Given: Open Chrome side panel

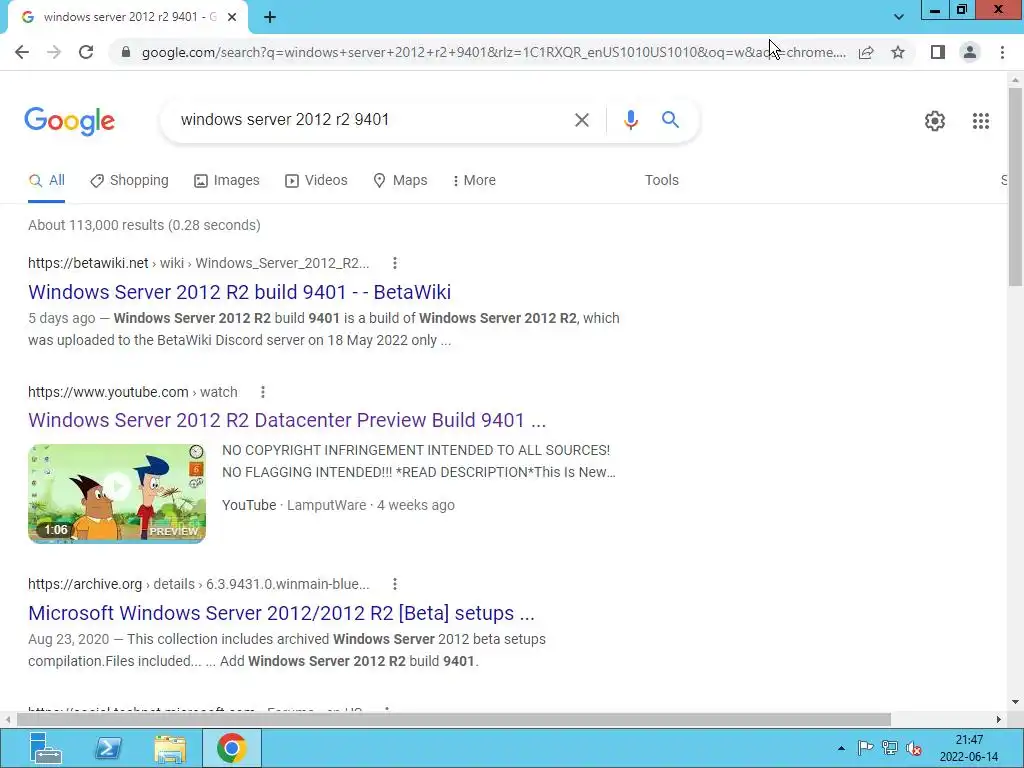Looking at the screenshot, I should click(x=938, y=52).
